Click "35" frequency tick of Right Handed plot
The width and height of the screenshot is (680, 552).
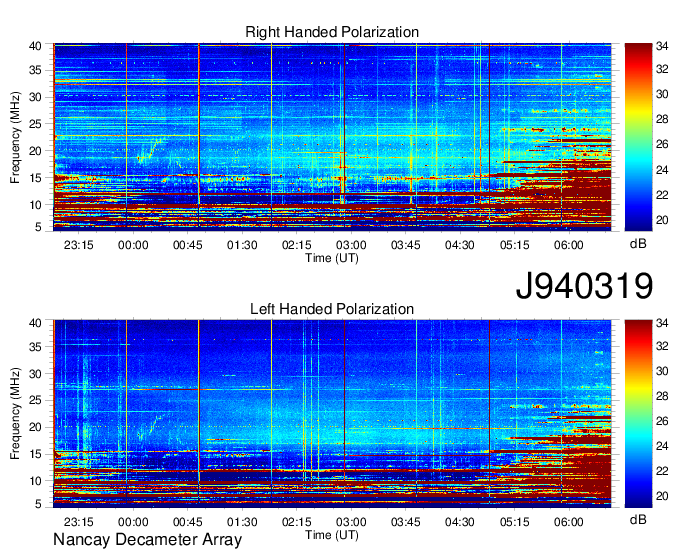35,70
